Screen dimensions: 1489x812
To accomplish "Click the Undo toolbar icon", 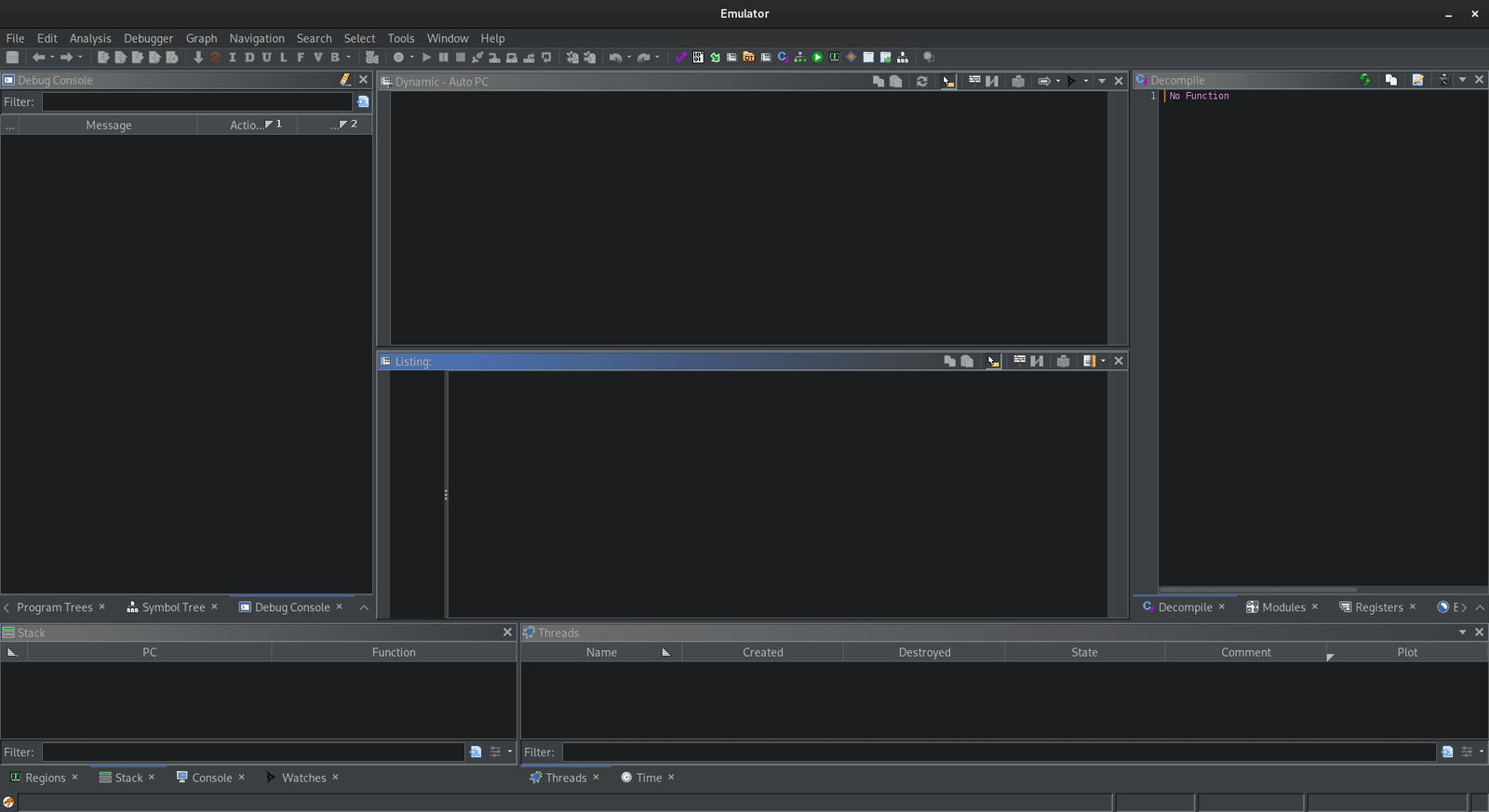I will click(615, 58).
